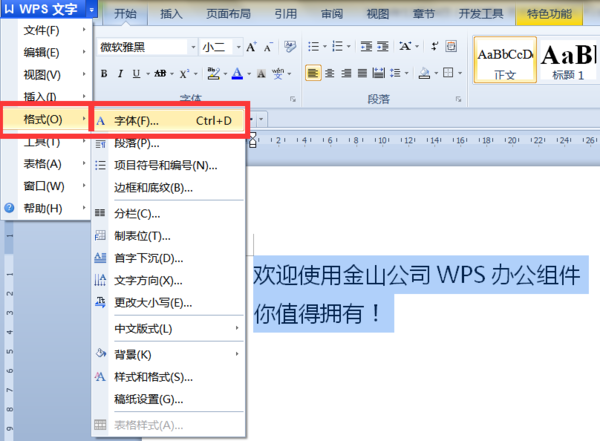600x441 pixels.
Task: Open phonetic guide tool
Action: point(278,73)
